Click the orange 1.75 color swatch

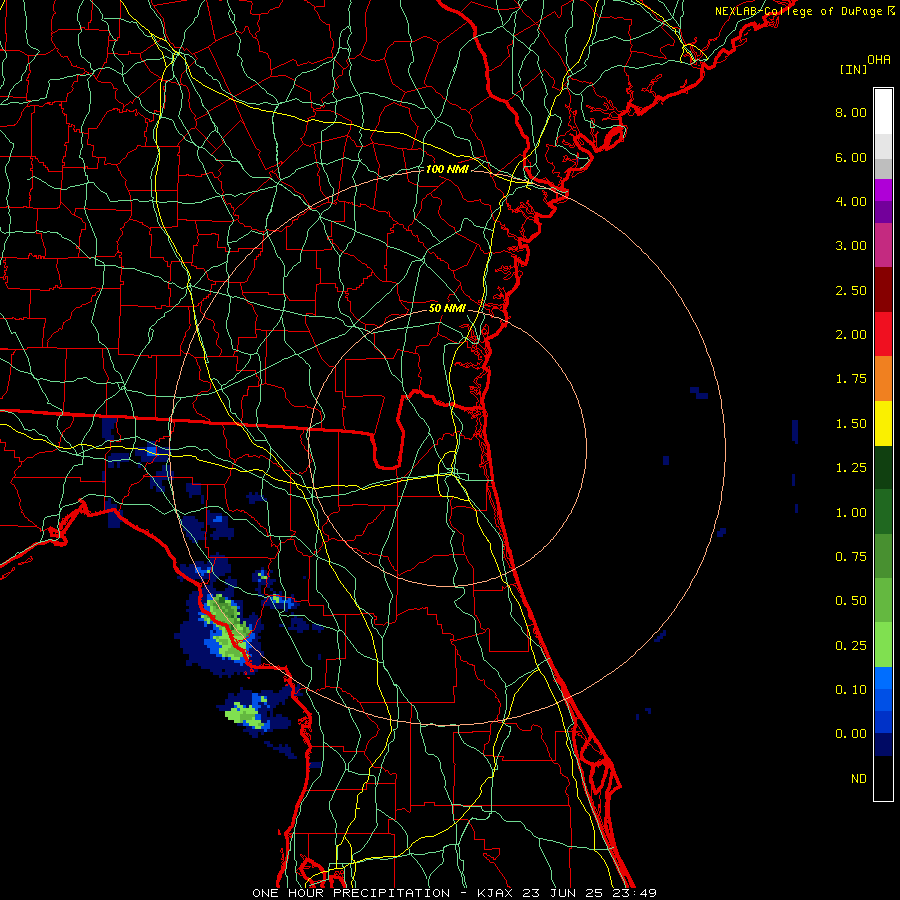pyautogui.click(x=883, y=378)
